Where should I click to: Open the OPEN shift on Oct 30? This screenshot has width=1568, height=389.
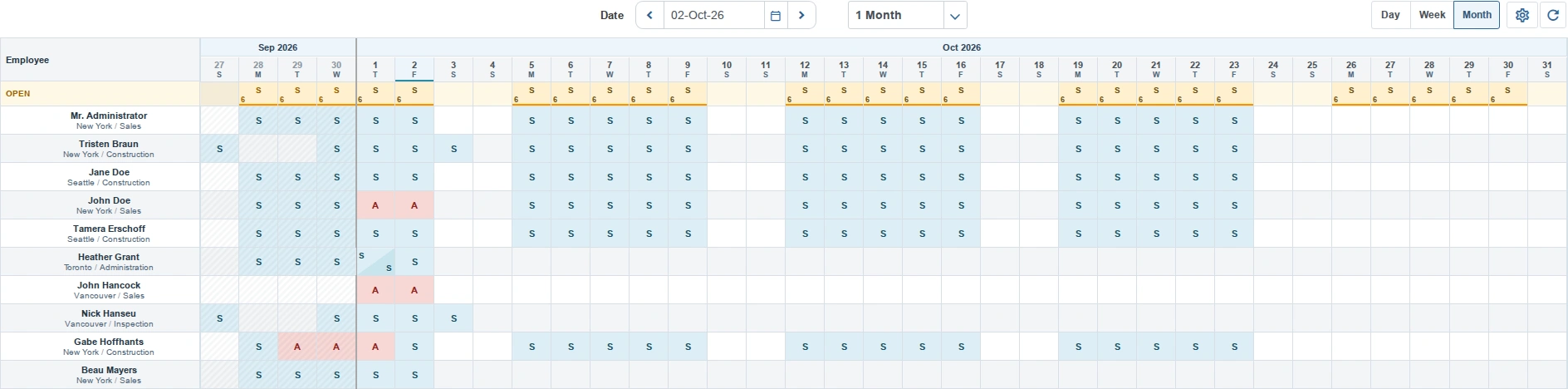coord(1508,94)
